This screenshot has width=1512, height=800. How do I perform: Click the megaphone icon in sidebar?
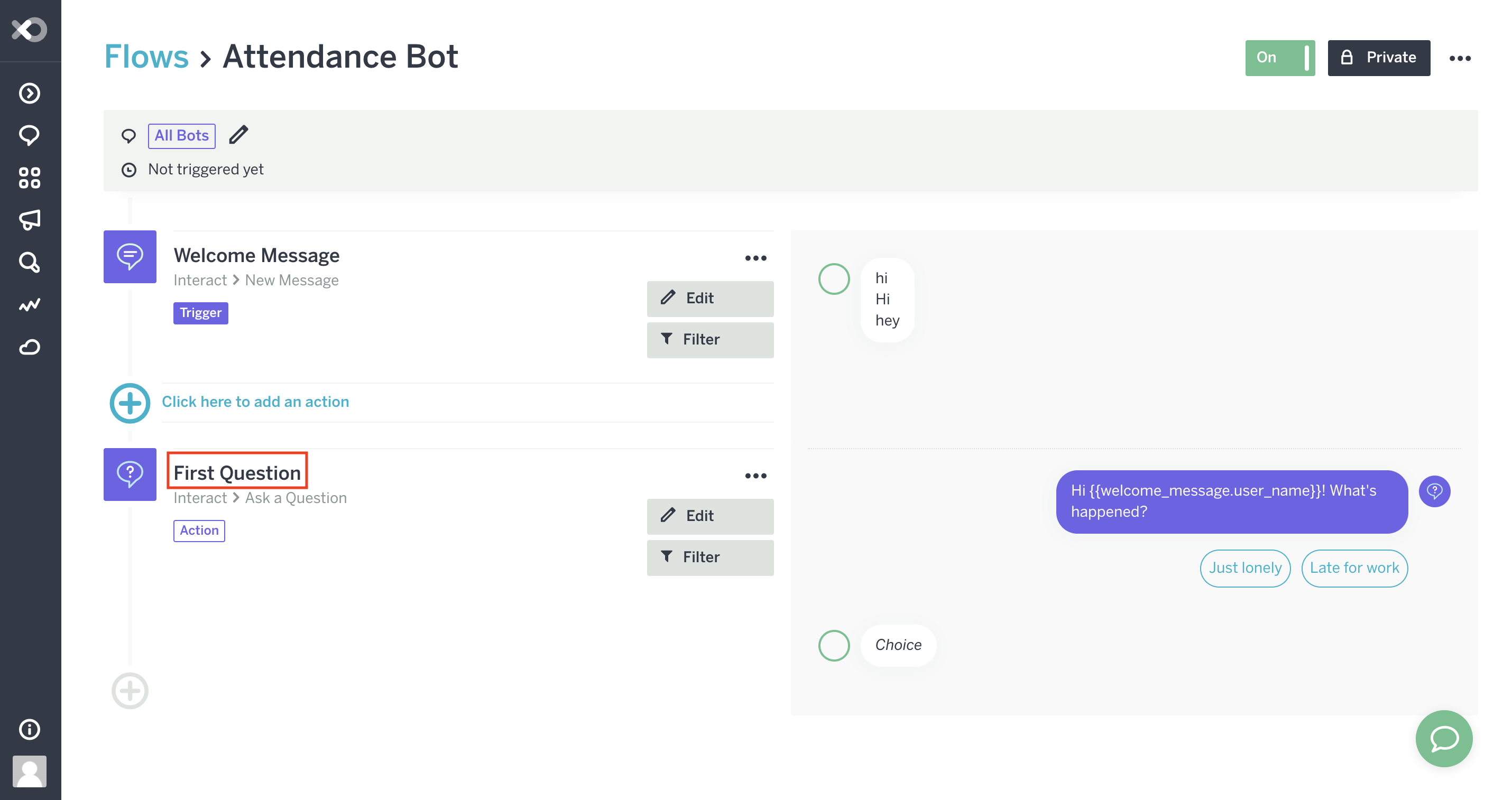30,220
